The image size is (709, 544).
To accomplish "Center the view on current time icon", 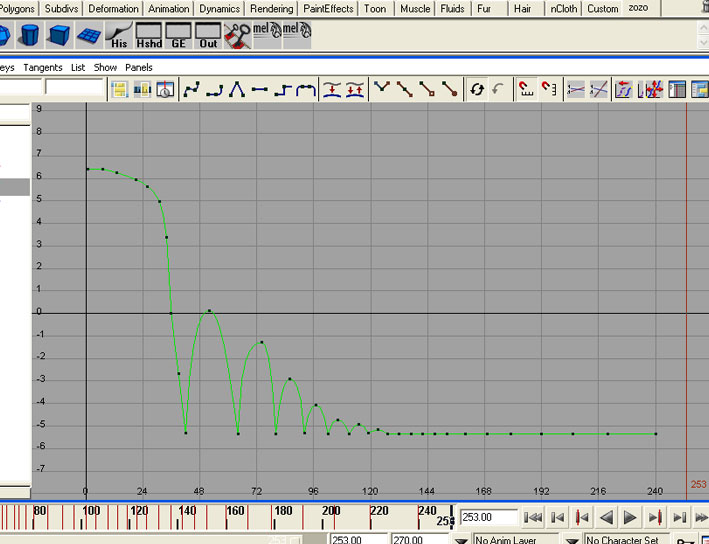I will pos(165,90).
